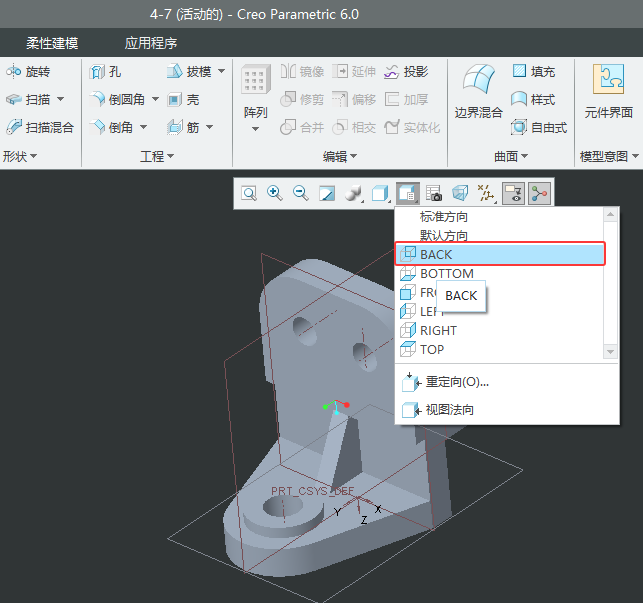Click the grayed 相交 (Intersect) button
Image resolution: width=643 pixels, height=603 pixels.
(x=354, y=127)
